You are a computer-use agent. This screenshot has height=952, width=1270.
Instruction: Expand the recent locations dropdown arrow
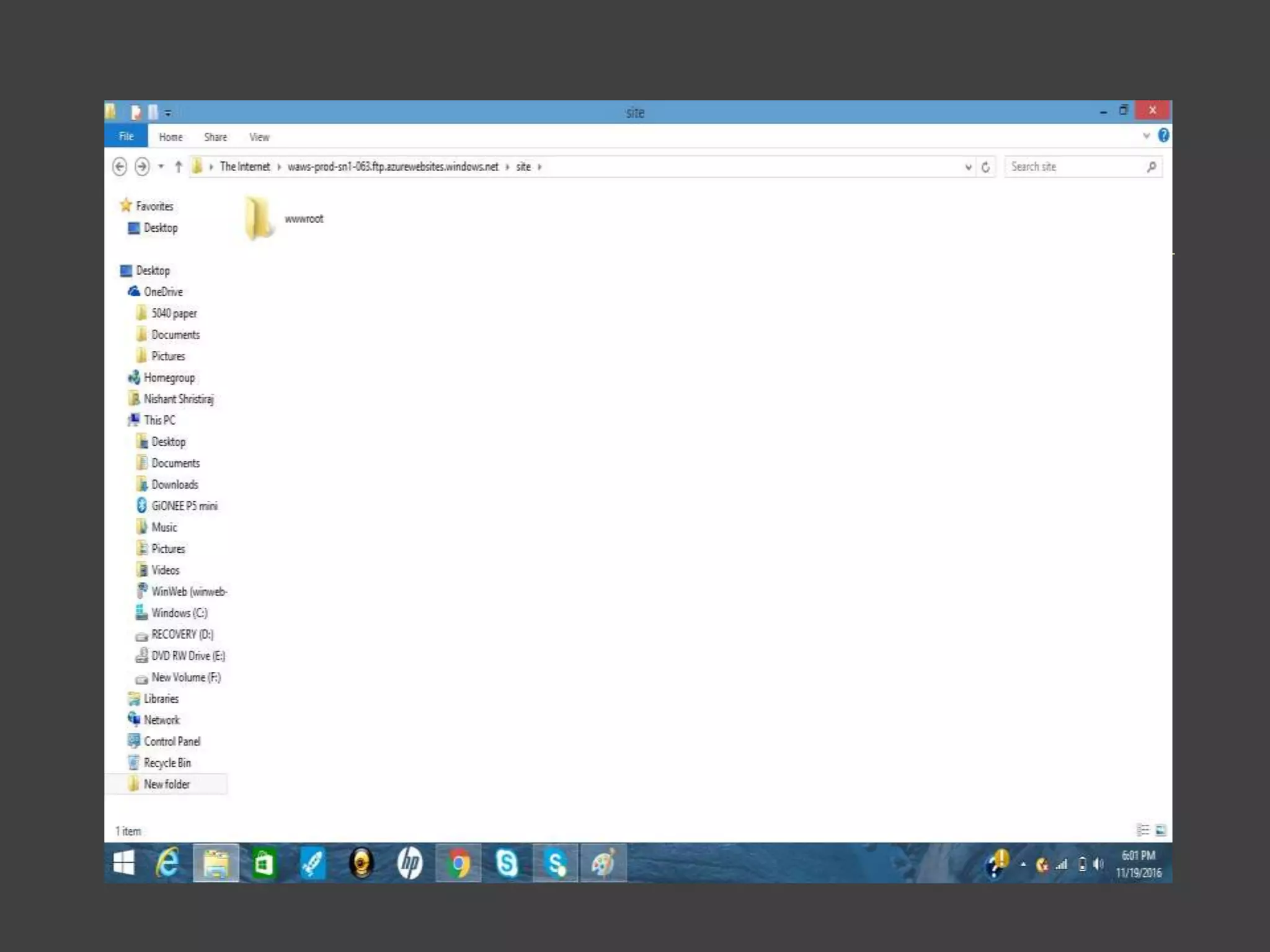click(x=161, y=167)
